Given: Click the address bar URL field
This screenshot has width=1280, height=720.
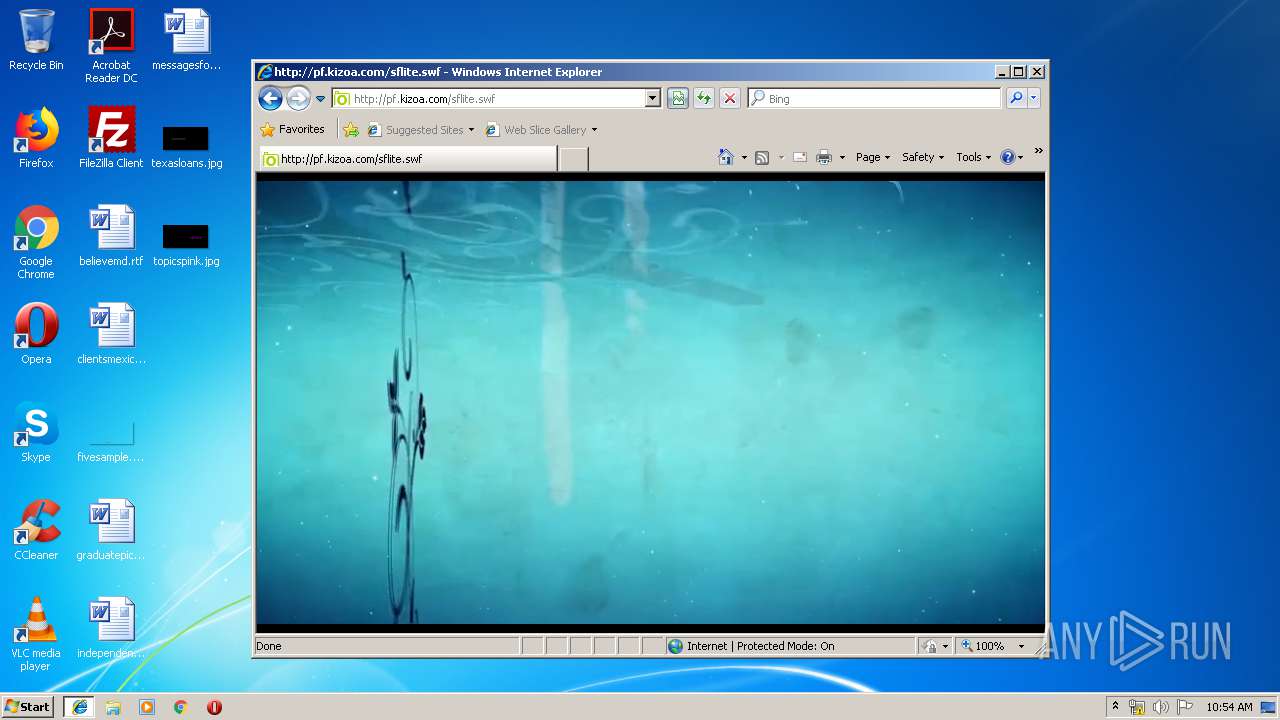Looking at the screenshot, I should pos(487,98).
